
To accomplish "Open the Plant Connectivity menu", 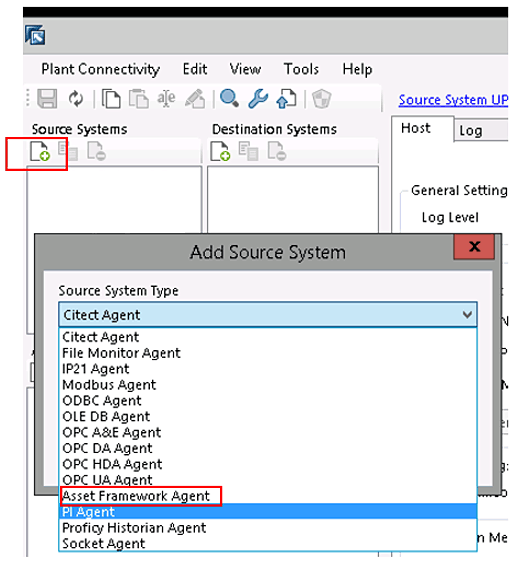I will pyautogui.click(x=100, y=69).
